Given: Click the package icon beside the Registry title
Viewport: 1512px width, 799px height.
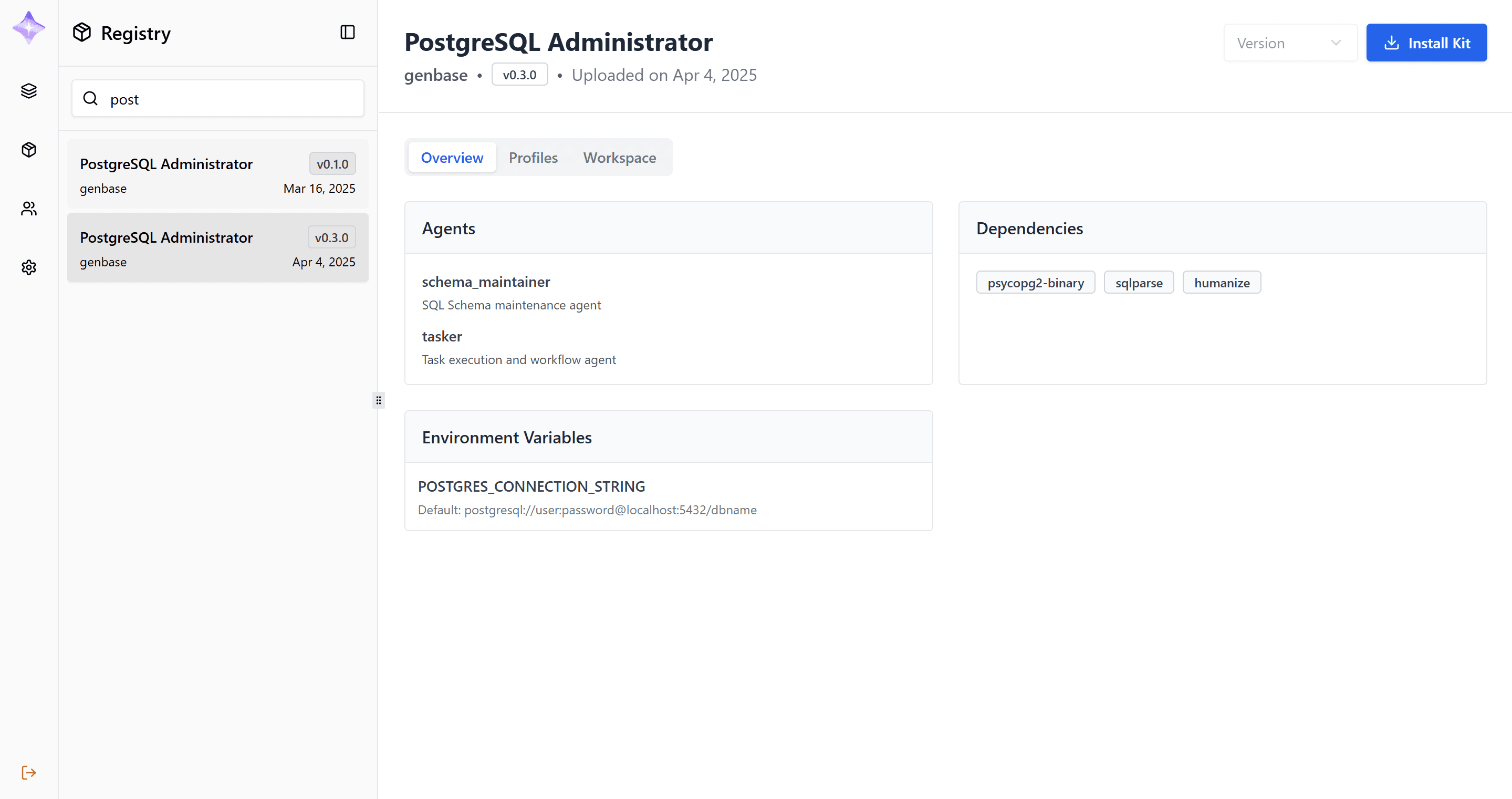Looking at the screenshot, I should pos(82,32).
